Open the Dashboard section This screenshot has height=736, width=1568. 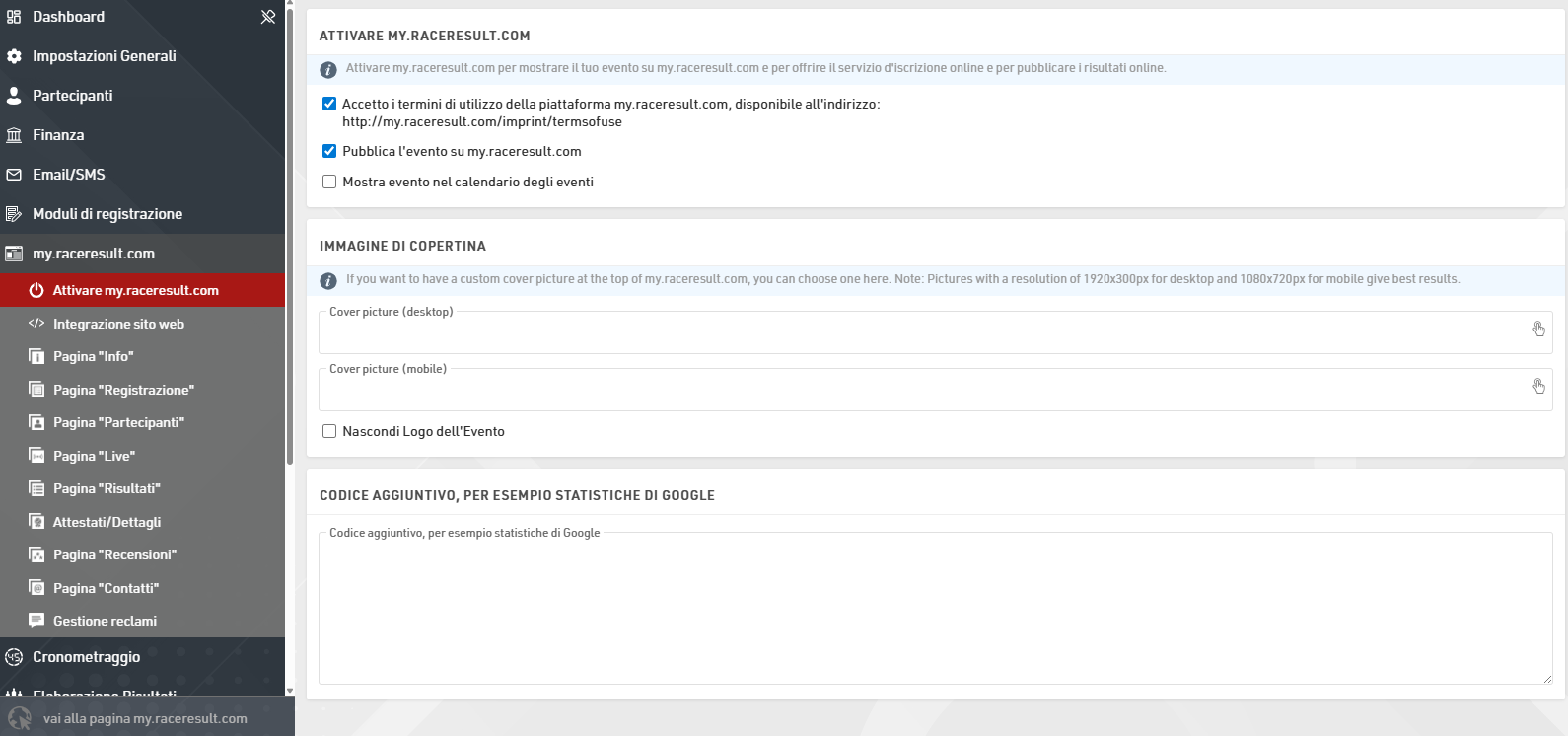point(68,17)
